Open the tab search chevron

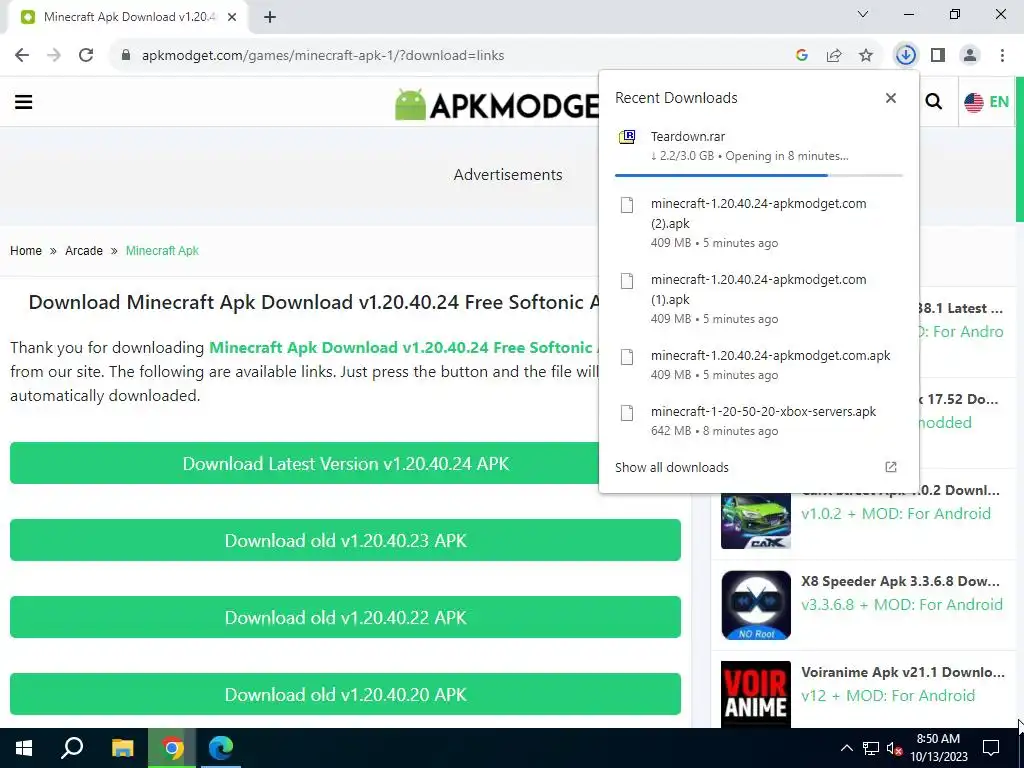click(863, 14)
